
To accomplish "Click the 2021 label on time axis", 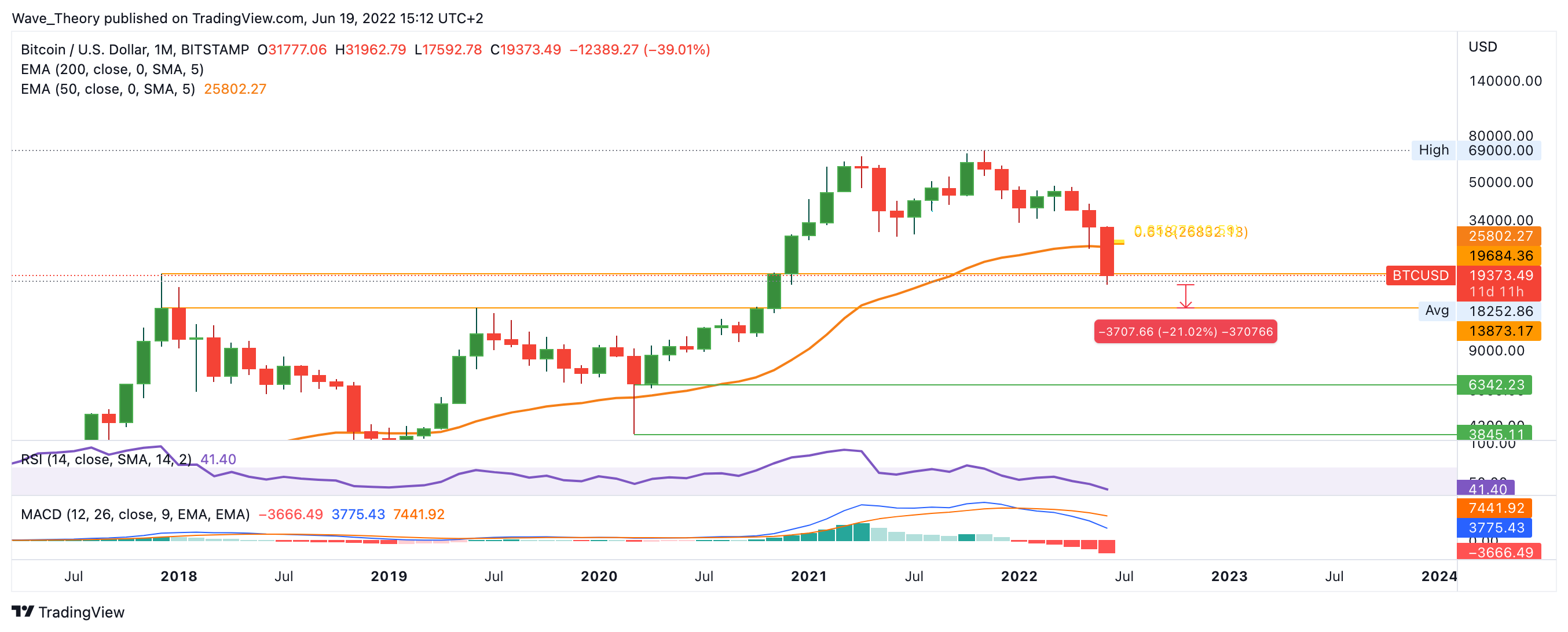I will point(808,576).
